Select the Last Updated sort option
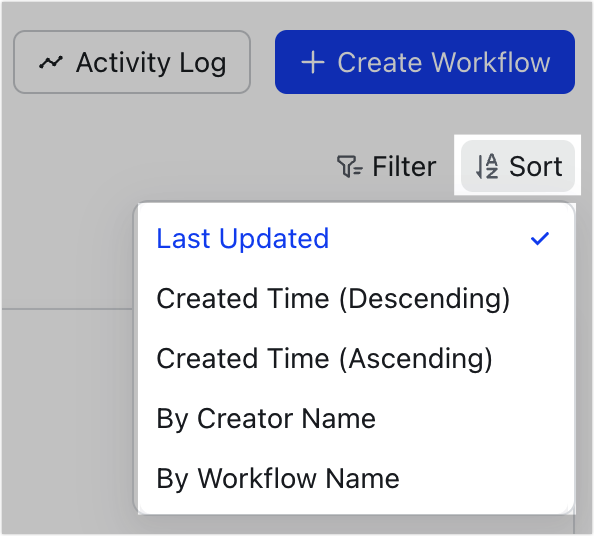This screenshot has width=594, height=536. coord(356,239)
